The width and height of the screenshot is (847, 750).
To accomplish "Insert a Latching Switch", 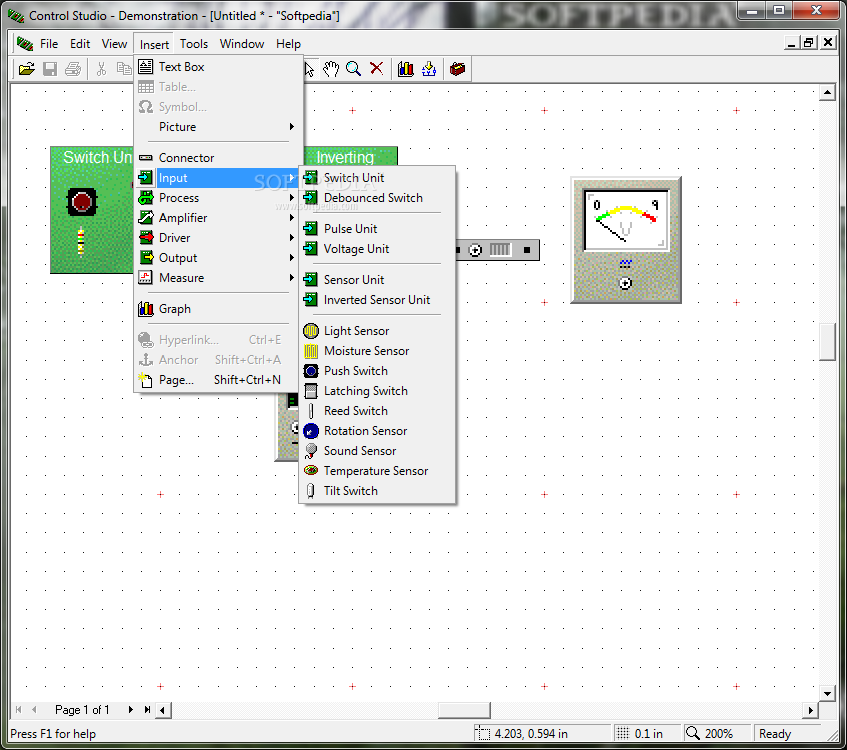I will 377,391.
